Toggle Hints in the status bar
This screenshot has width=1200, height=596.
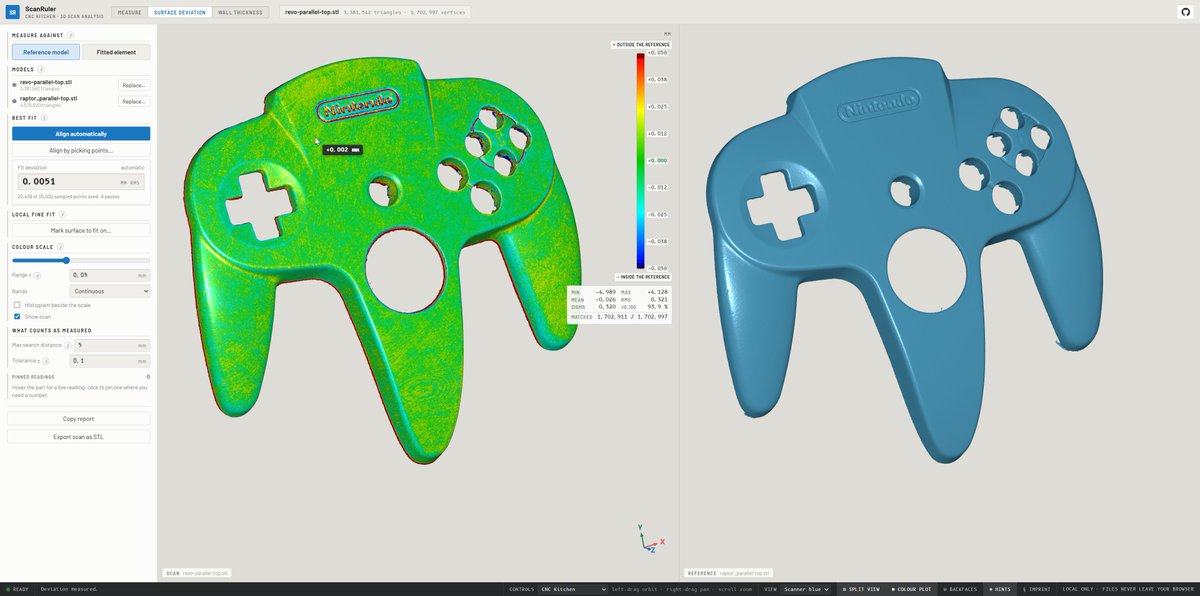pos(999,589)
